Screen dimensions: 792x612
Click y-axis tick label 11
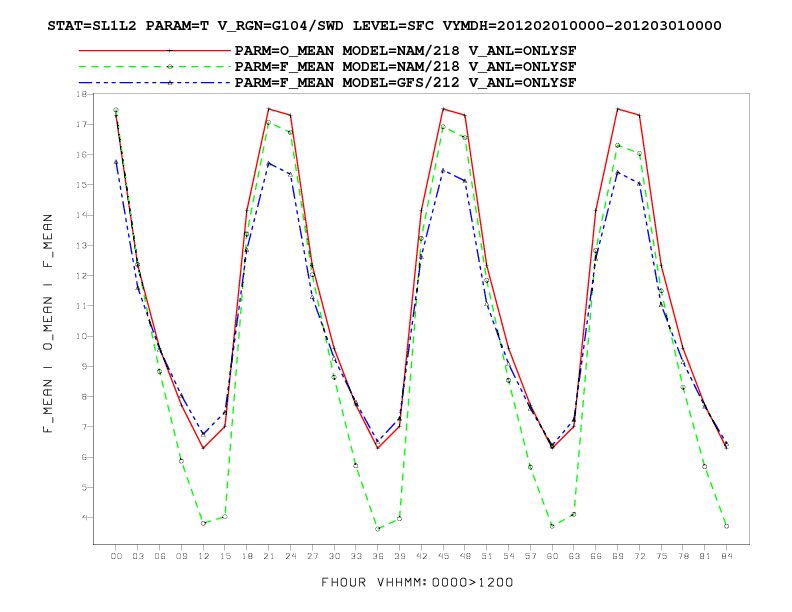coord(82,306)
